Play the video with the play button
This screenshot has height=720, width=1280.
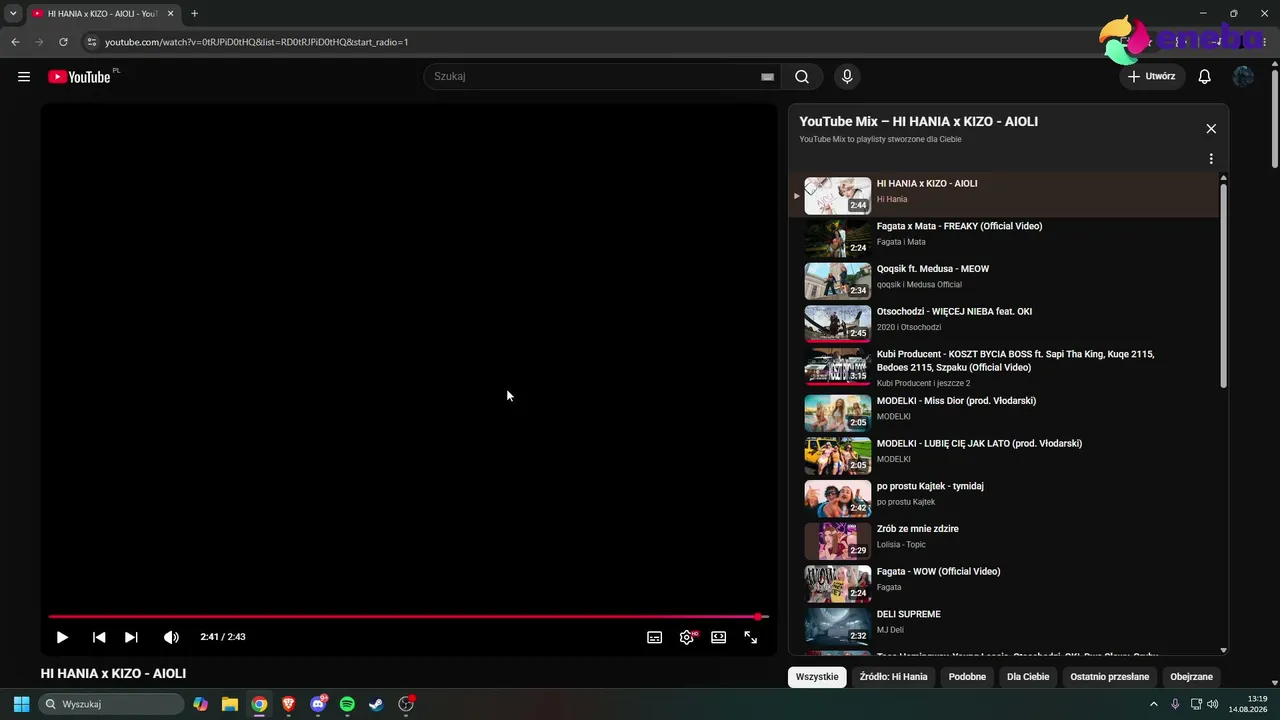pyautogui.click(x=62, y=637)
